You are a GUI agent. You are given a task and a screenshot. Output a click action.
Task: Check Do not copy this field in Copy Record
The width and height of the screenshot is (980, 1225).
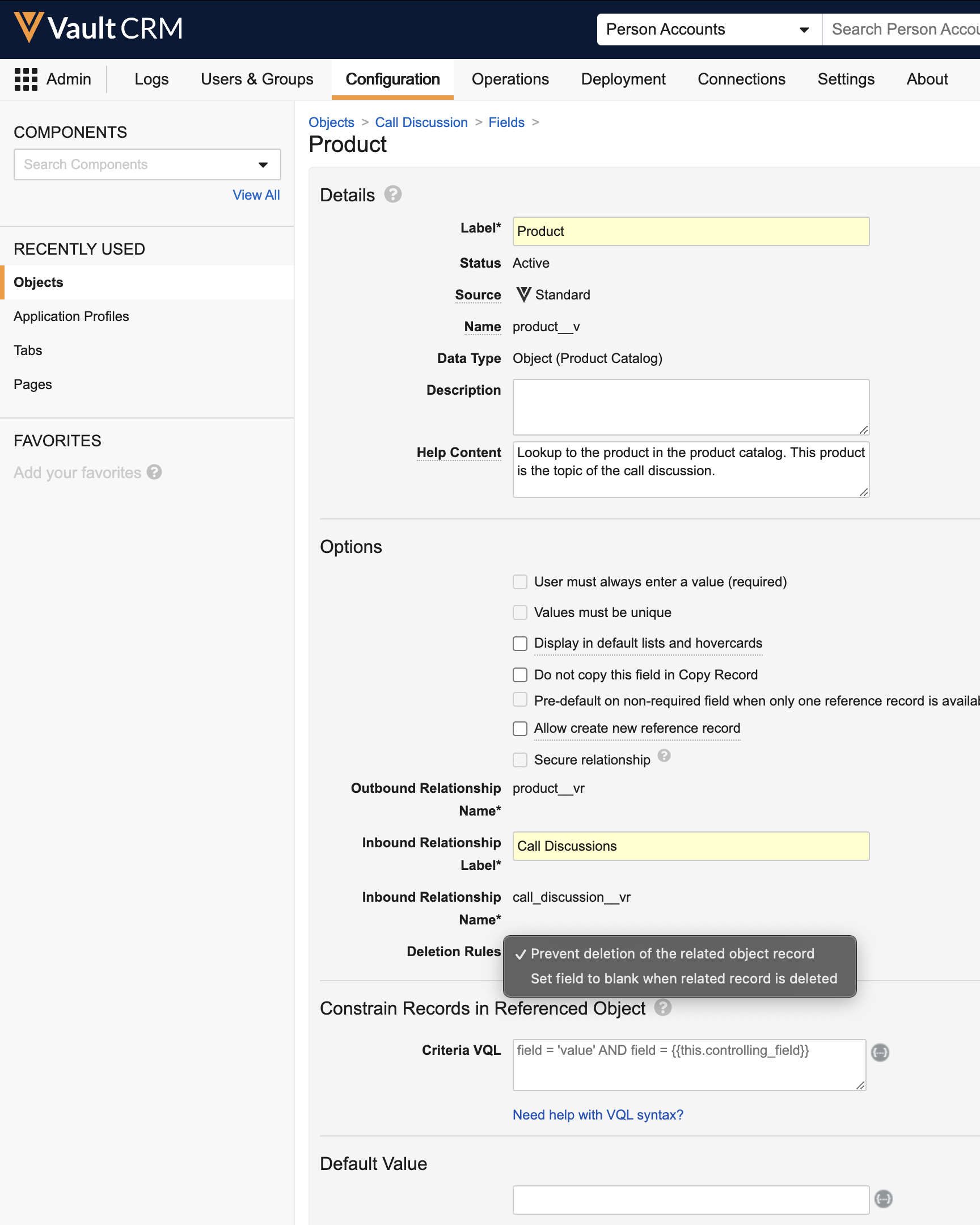tap(520, 675)
